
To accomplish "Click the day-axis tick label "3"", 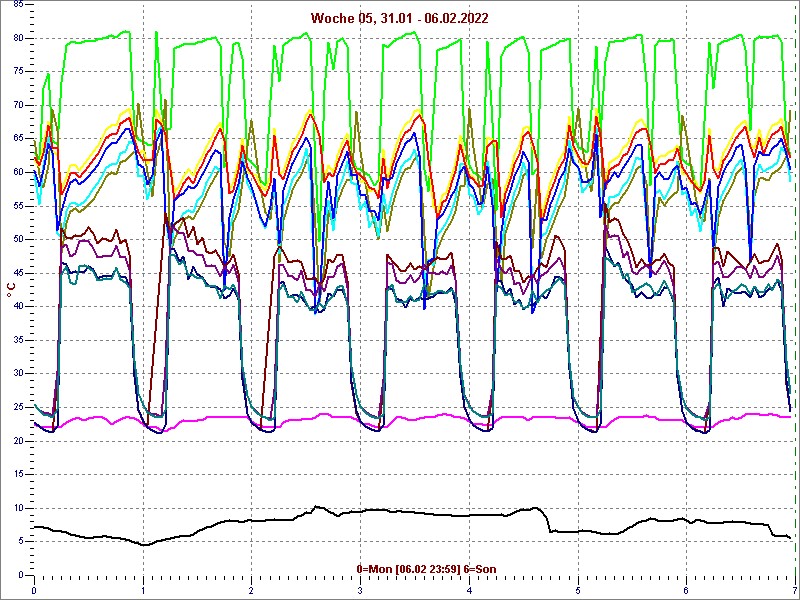I will pos(360,591).
